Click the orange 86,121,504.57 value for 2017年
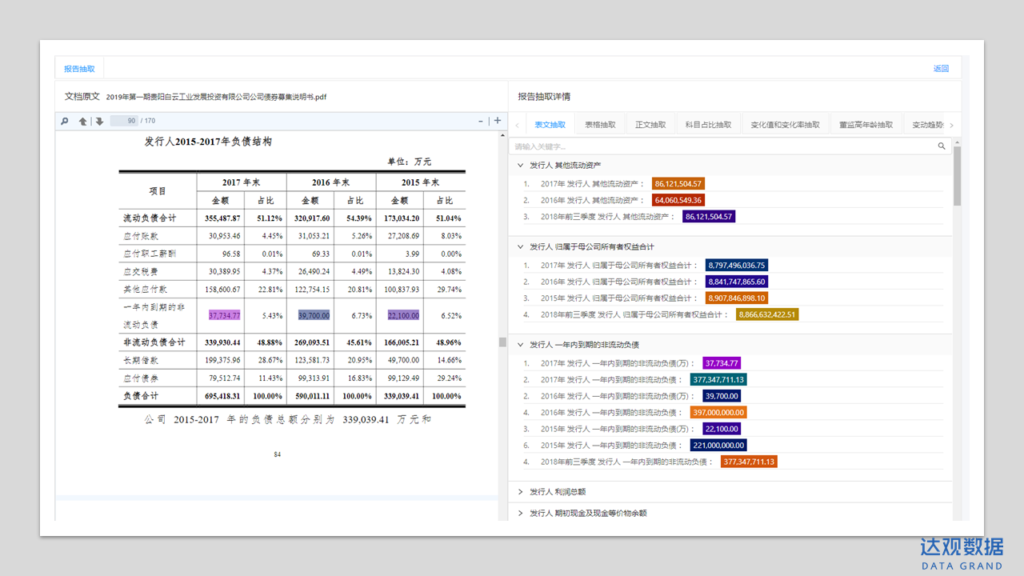The width and height of the screenshot is (1024, 576). coord(679,184)
